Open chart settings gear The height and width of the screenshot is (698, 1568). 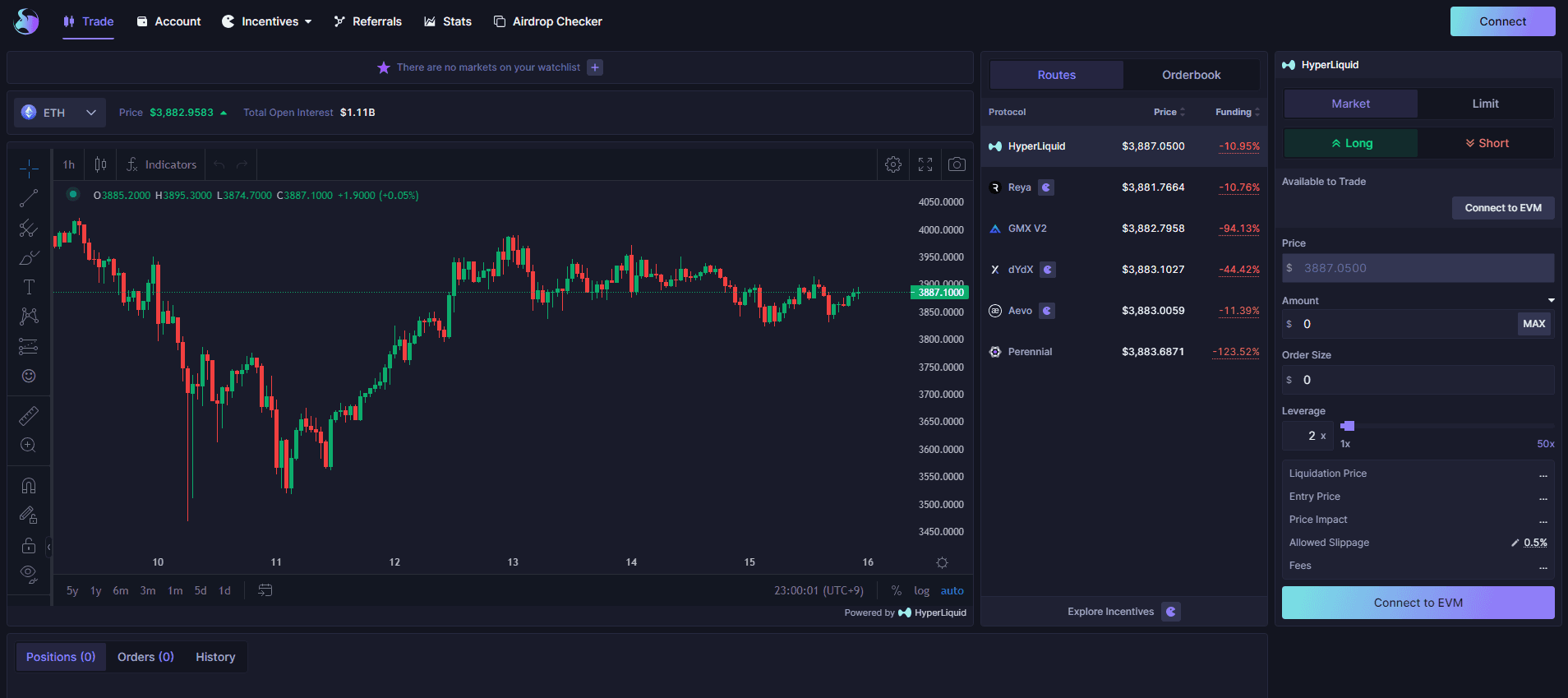(x=893, y=164)
